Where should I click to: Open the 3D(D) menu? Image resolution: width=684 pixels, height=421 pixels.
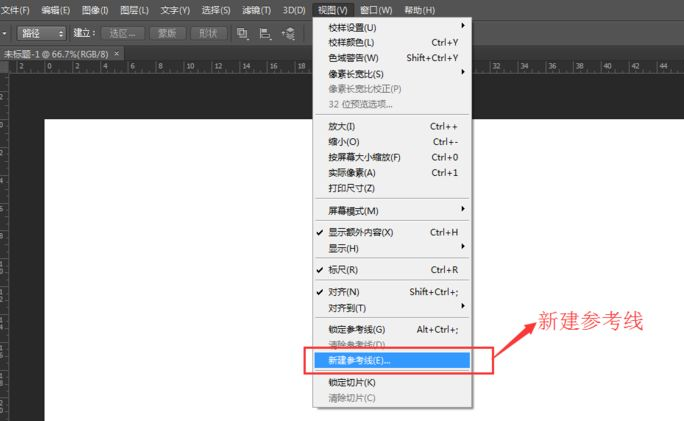click(294, 10)
